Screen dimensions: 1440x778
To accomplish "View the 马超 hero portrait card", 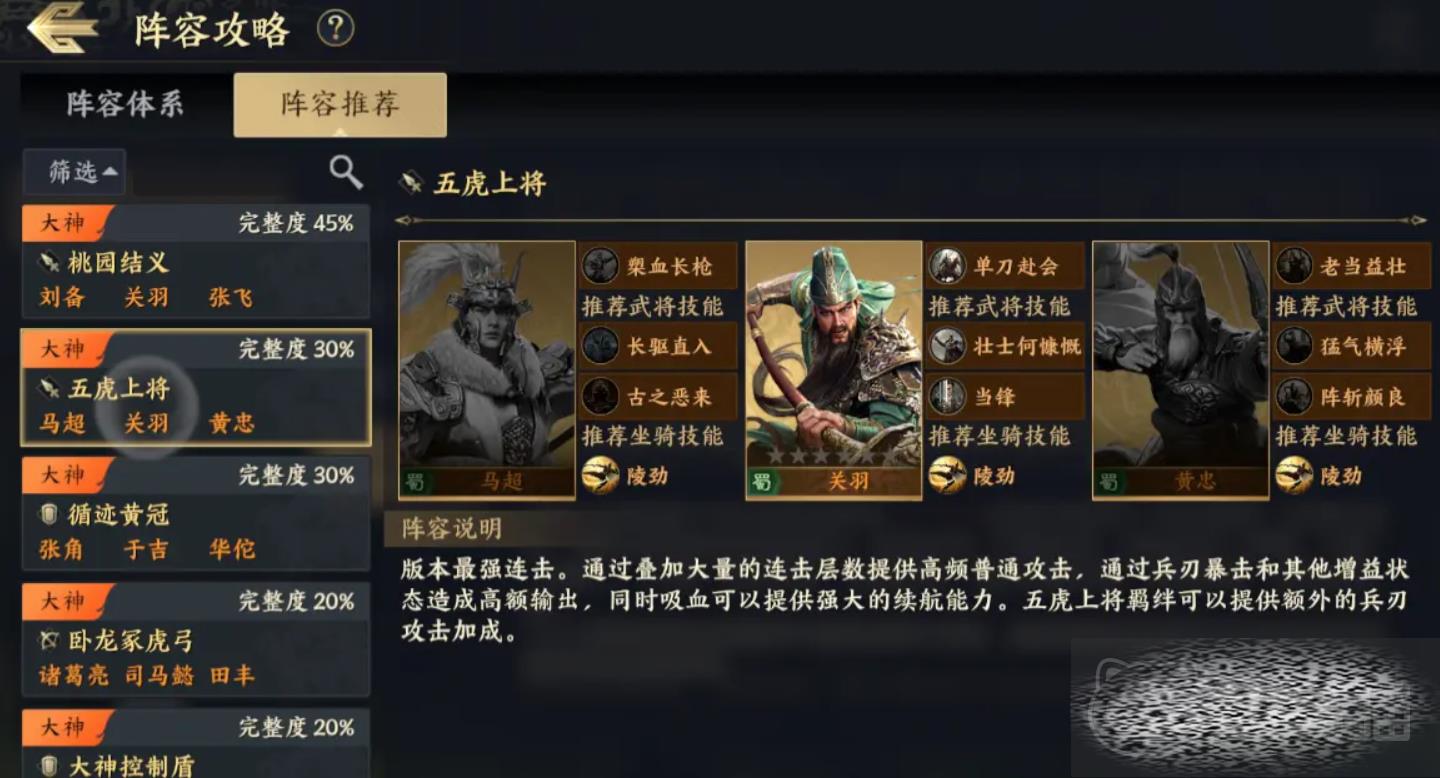I will (487, 370).
